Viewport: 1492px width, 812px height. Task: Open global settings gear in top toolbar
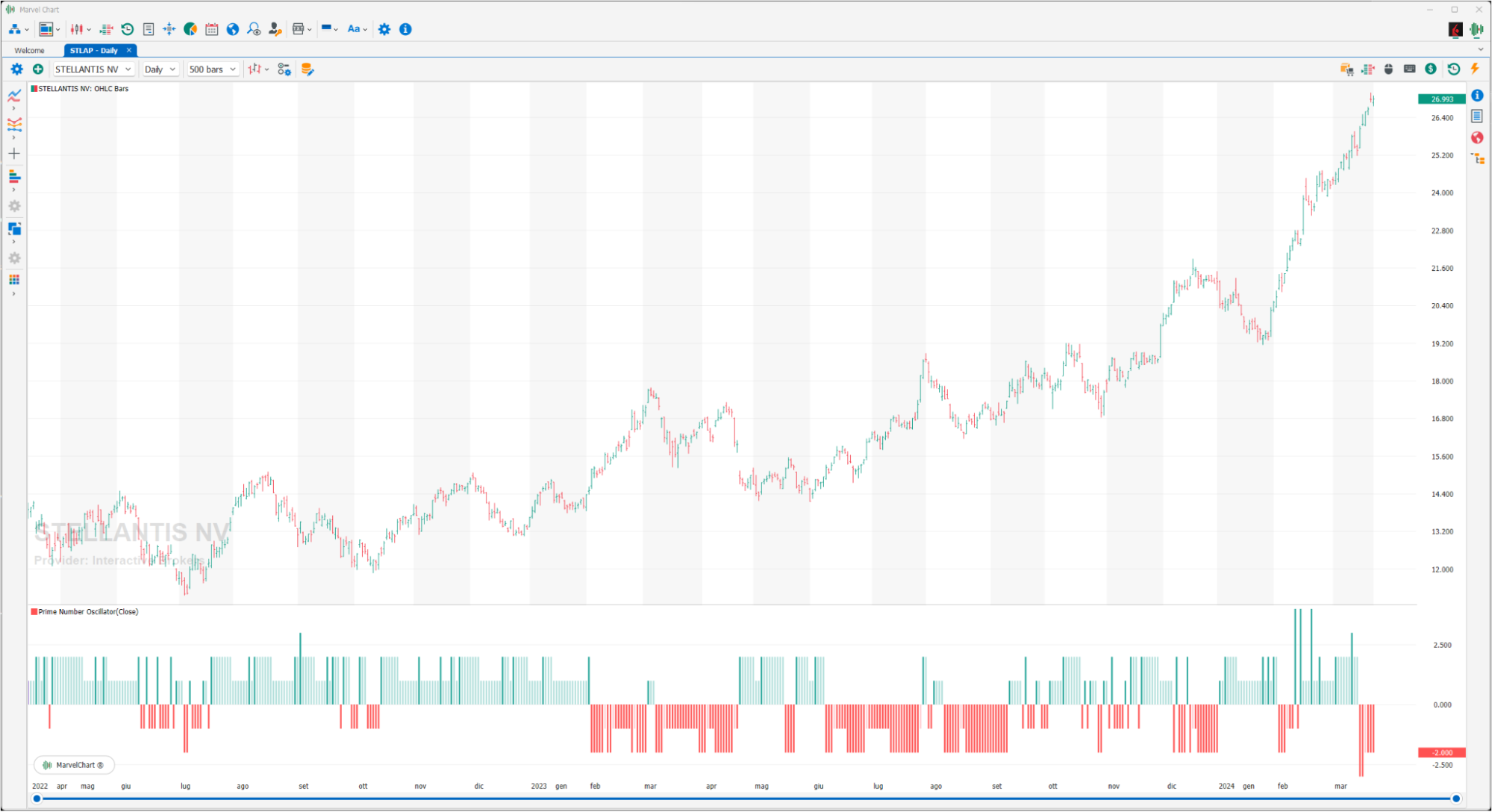pyautogui.click(x=384, y=29)
